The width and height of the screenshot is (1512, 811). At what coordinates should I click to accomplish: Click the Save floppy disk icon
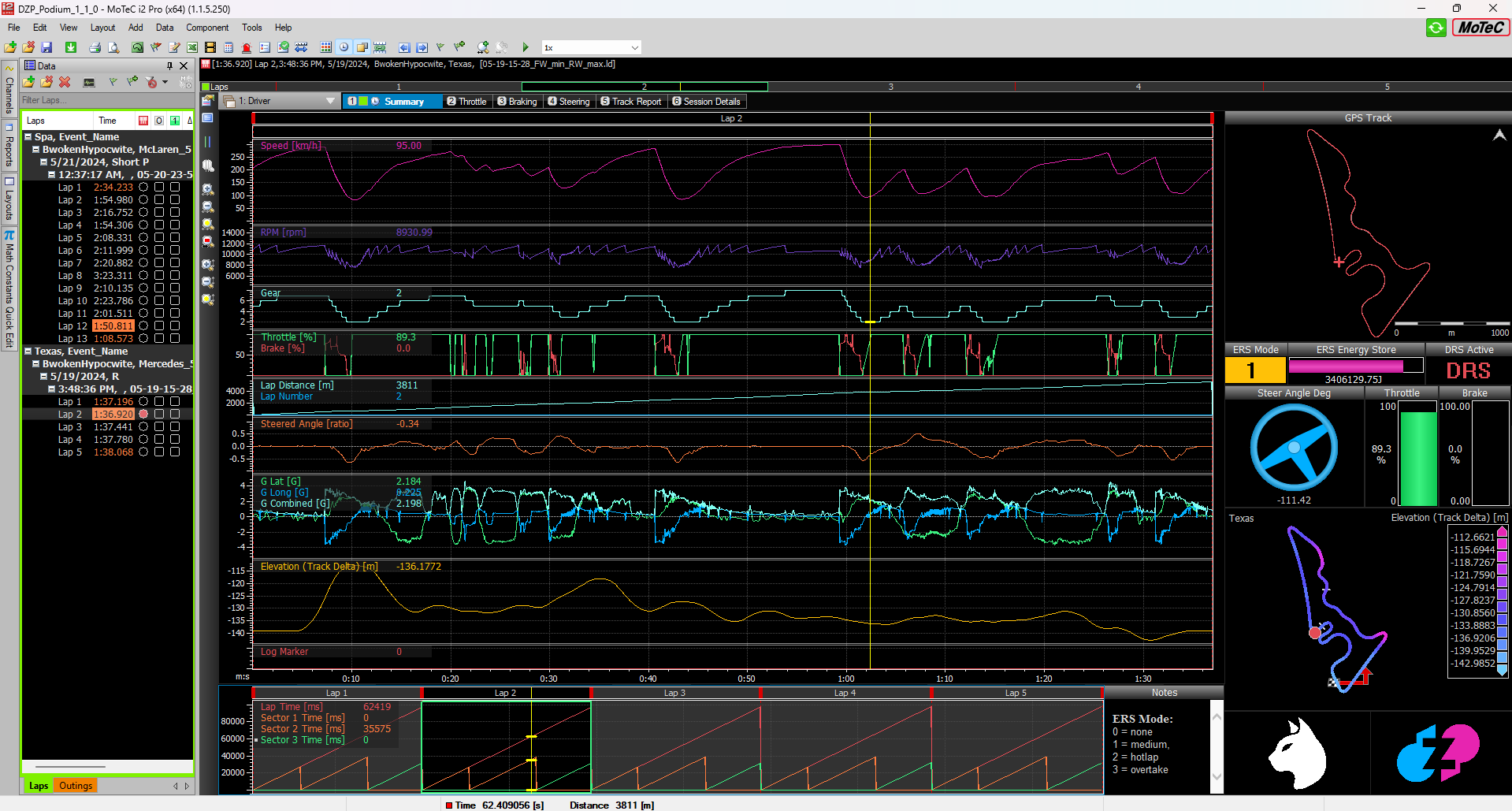[46, 47]
